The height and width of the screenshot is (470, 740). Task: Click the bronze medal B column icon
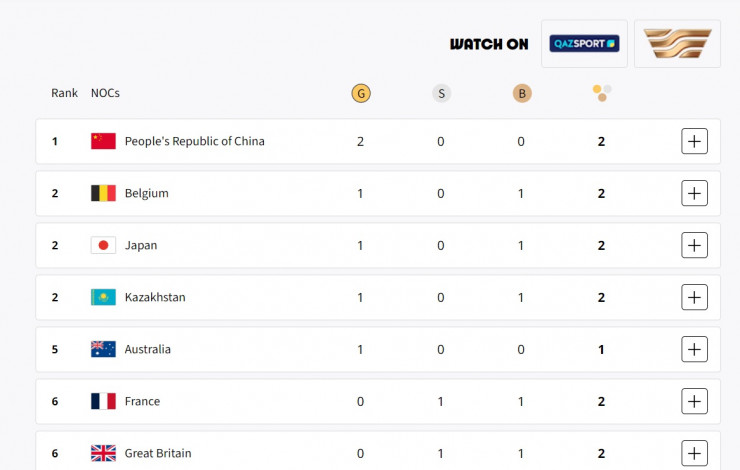521,93
